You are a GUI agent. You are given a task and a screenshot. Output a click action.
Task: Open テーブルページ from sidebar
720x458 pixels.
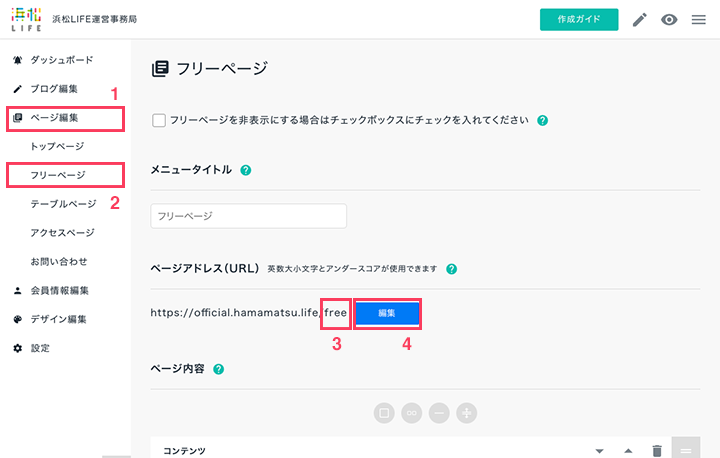(63, 204)
